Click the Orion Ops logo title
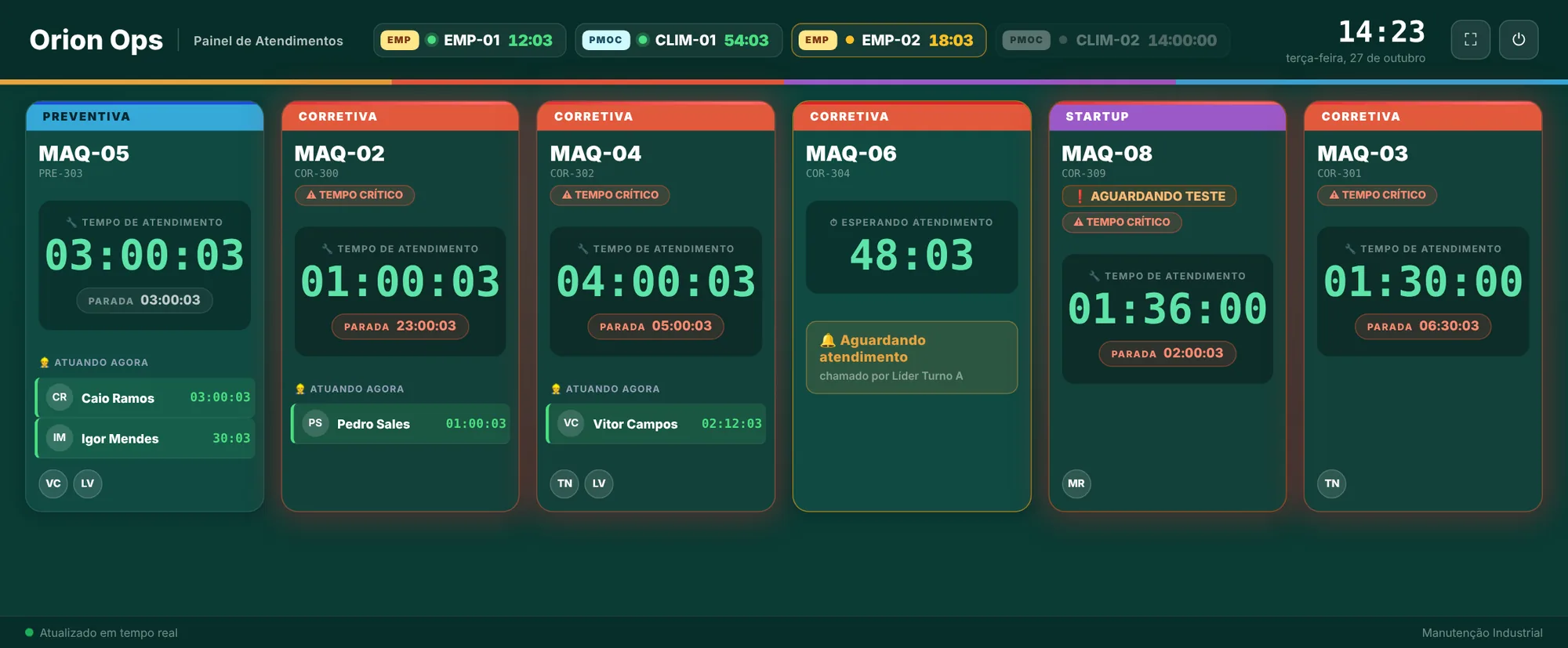The image size is (1568, 648). 96,40
